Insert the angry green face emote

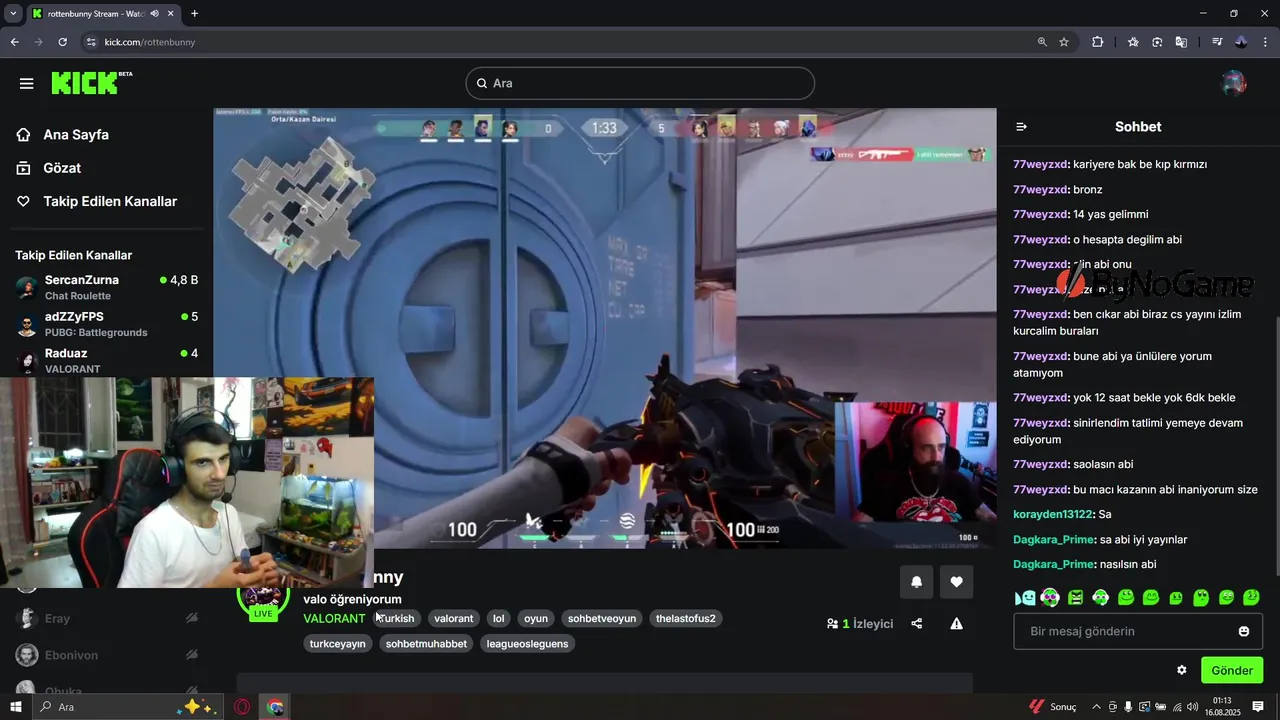click(x=1075, y=598)
